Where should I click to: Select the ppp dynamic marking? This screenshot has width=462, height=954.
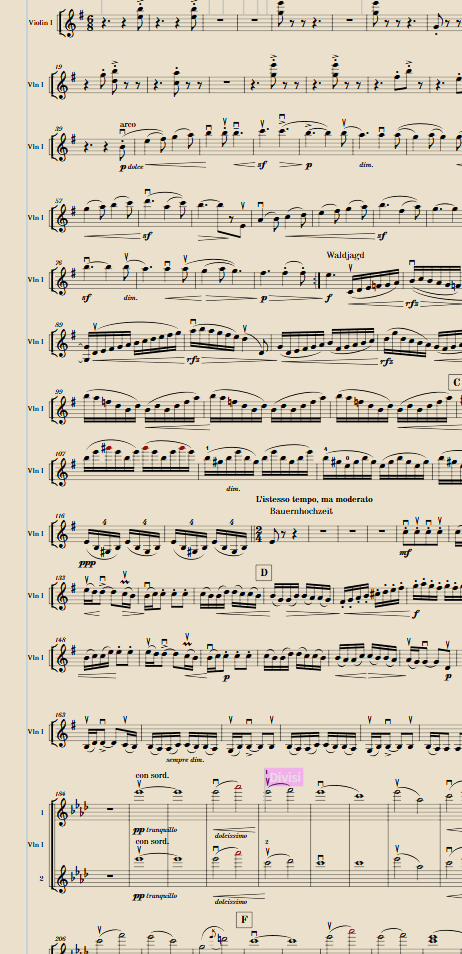point(88,563)
